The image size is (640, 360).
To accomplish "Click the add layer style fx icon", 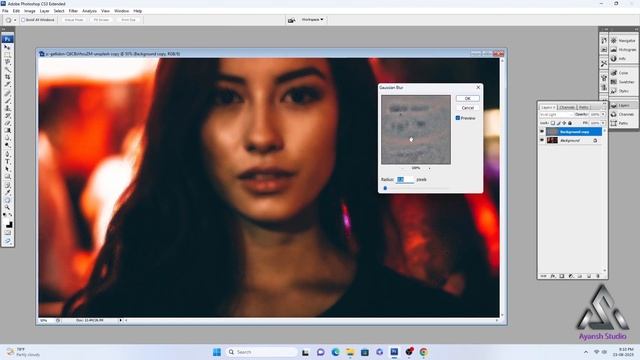I will (553, 276).
